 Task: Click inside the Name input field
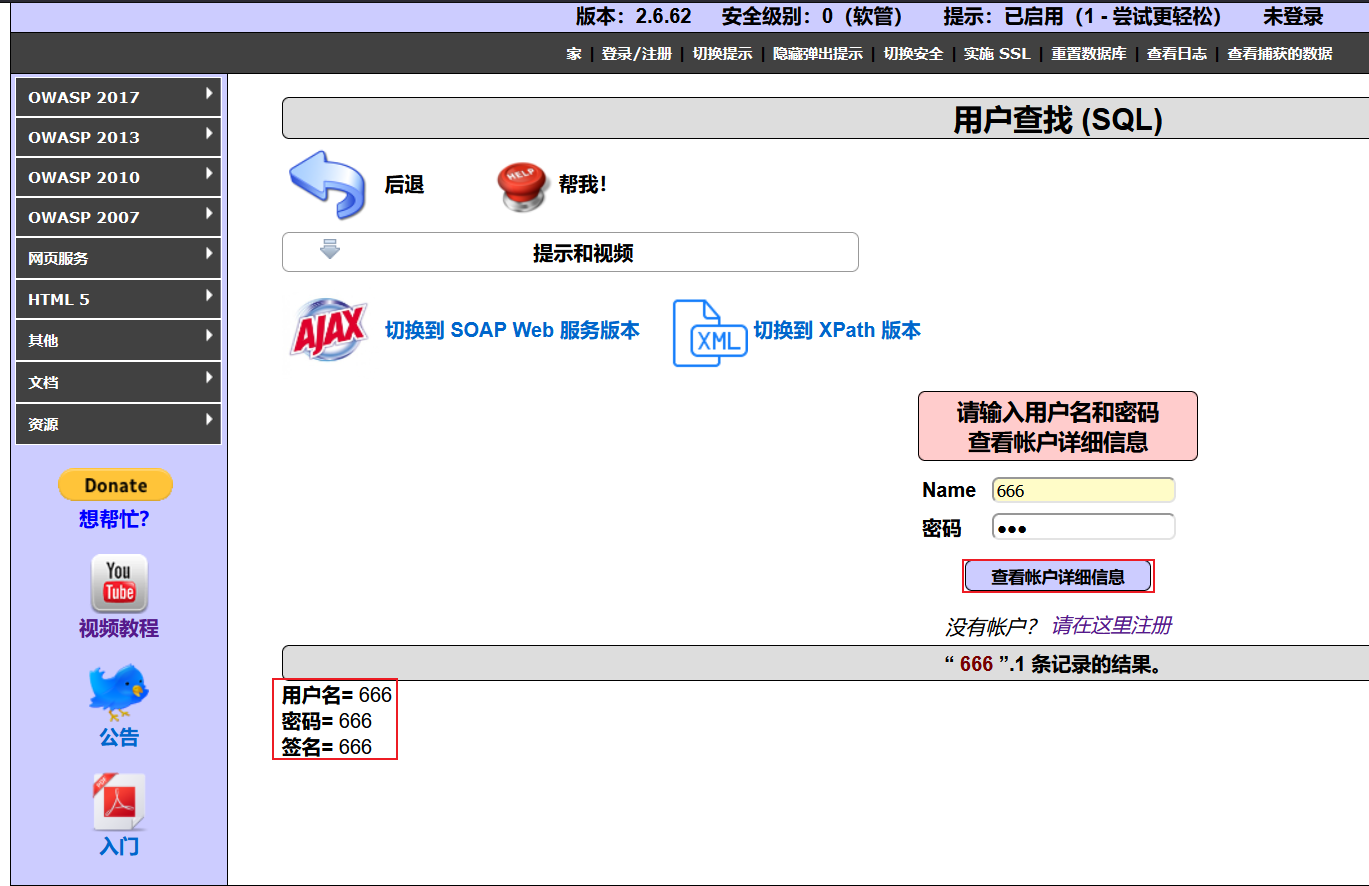(x=1081, y=490)
